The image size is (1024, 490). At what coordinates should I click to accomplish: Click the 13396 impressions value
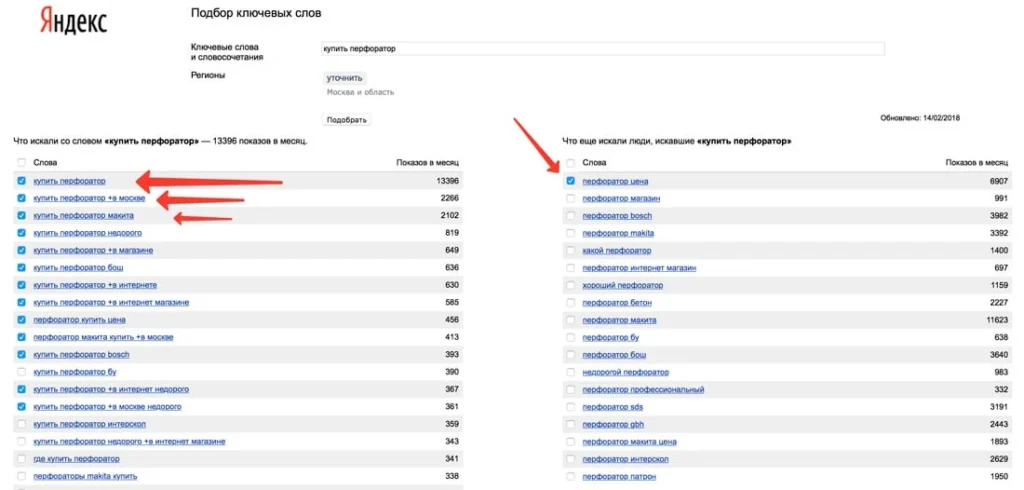447,181
